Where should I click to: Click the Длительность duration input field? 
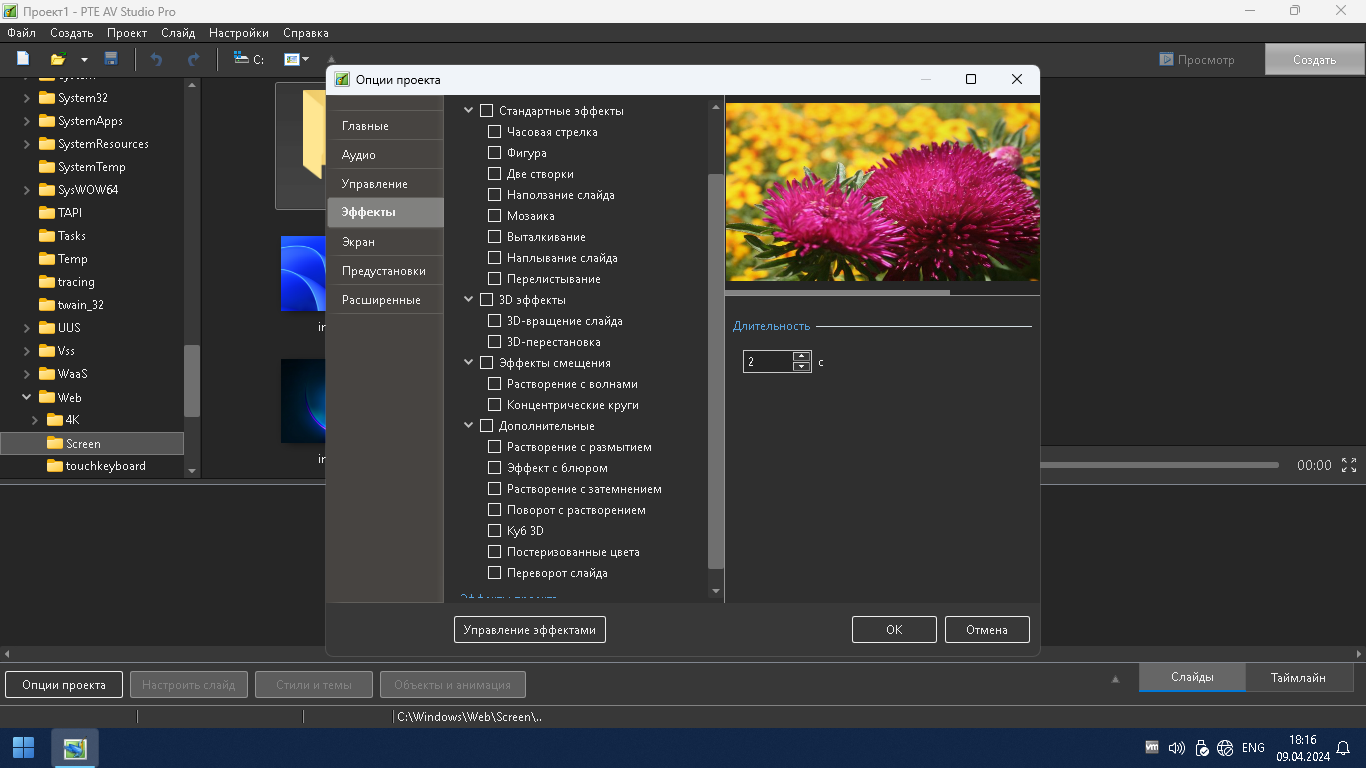(768, 362)
